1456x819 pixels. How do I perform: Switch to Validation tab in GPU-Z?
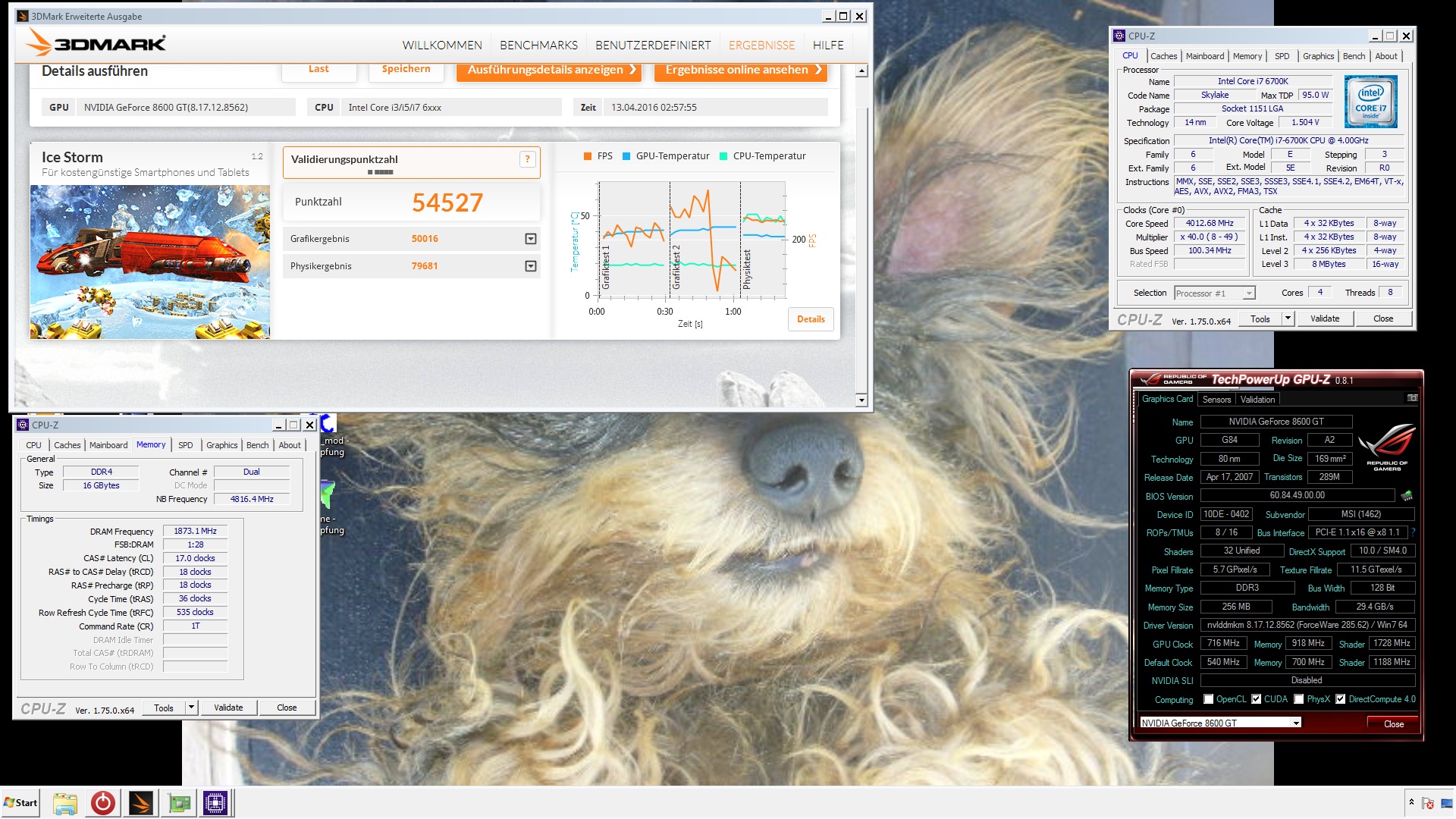(1257, 400)
